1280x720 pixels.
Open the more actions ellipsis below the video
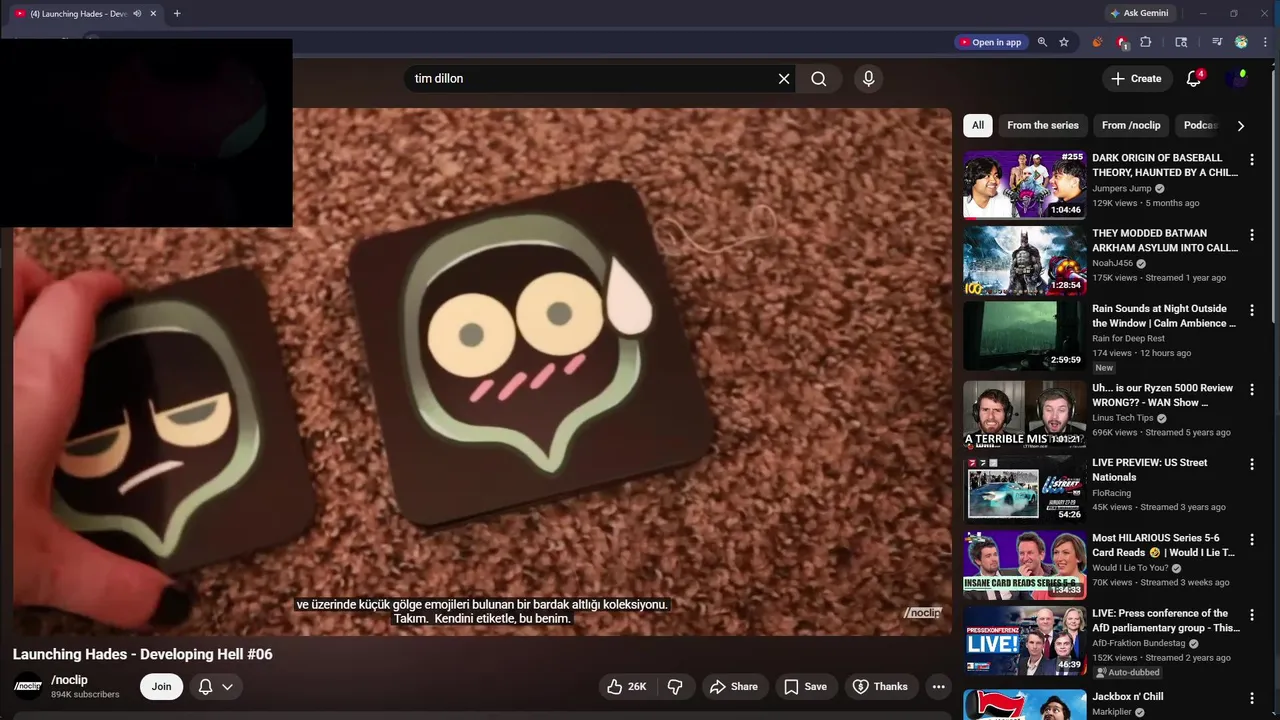(x=938, y=686)
